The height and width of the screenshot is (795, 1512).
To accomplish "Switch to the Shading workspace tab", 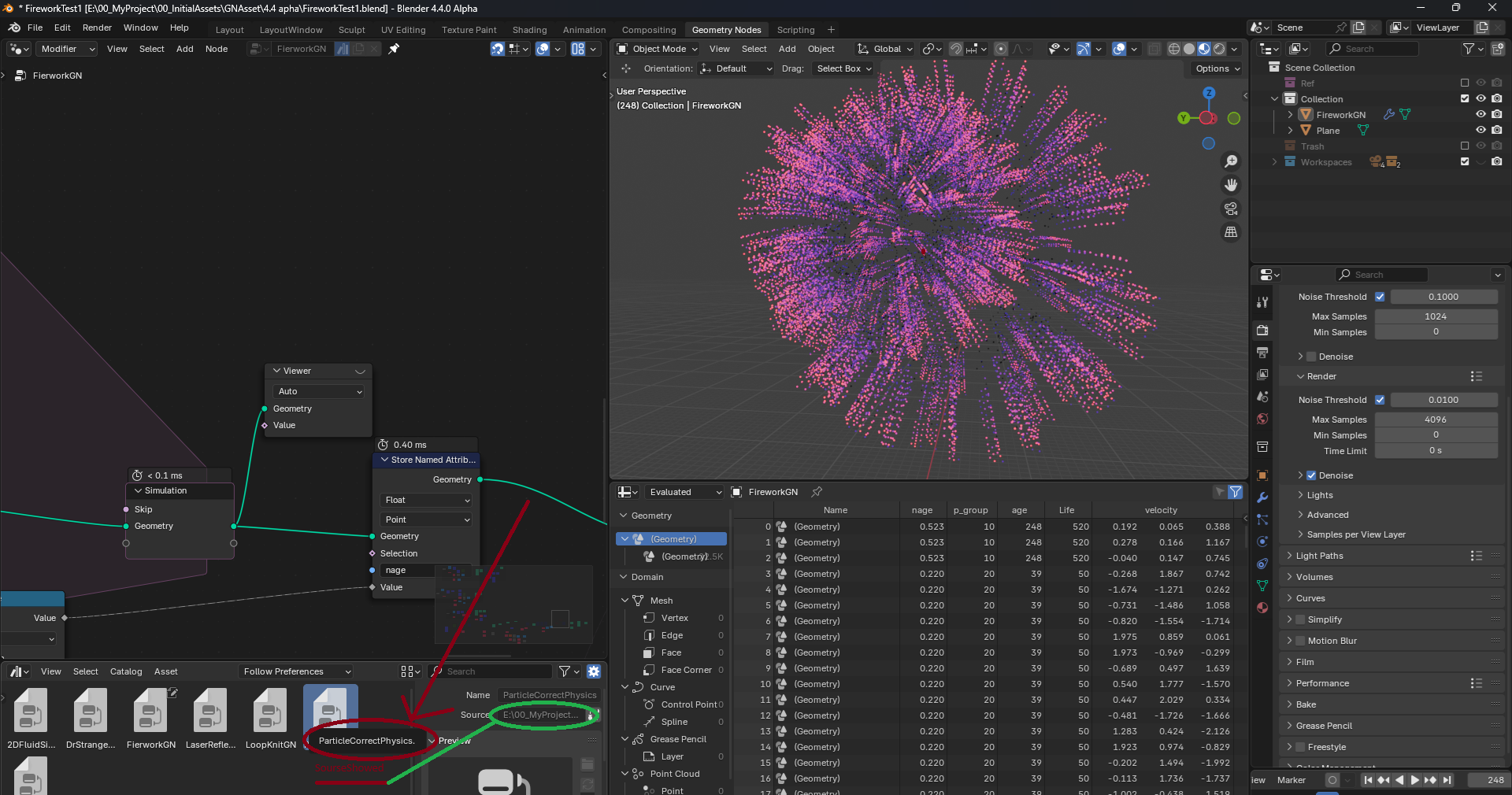I will pos(529,30).
